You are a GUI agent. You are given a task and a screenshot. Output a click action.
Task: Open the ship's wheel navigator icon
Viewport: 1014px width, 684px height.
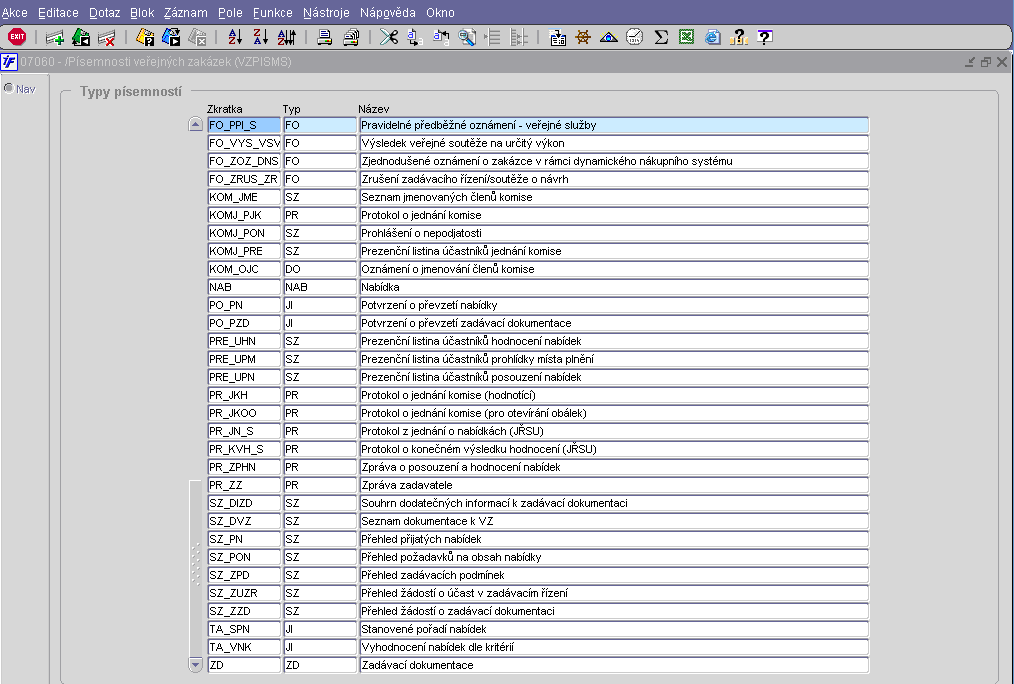click(x=583, y=37)
